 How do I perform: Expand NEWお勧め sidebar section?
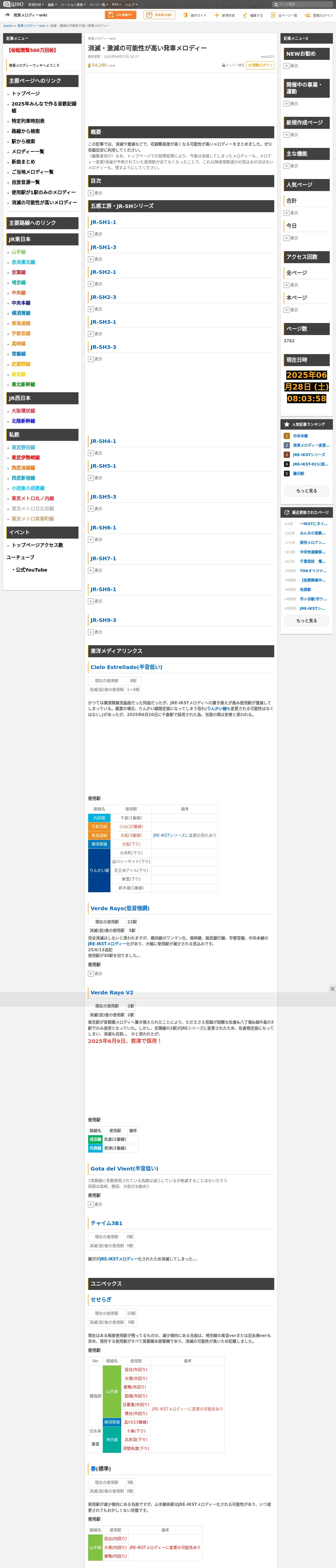coord(287,66)
